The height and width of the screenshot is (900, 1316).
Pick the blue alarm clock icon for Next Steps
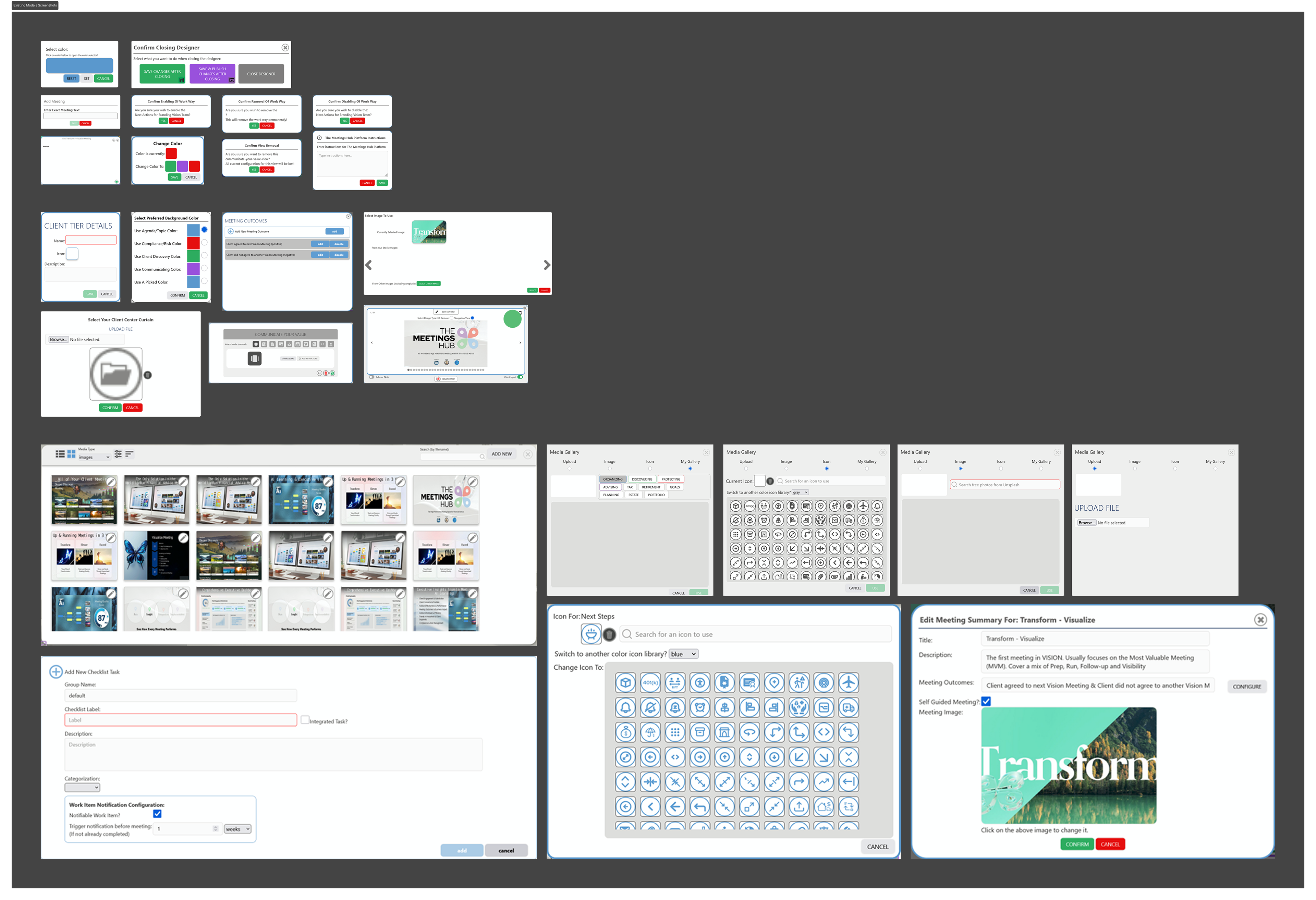700,707
